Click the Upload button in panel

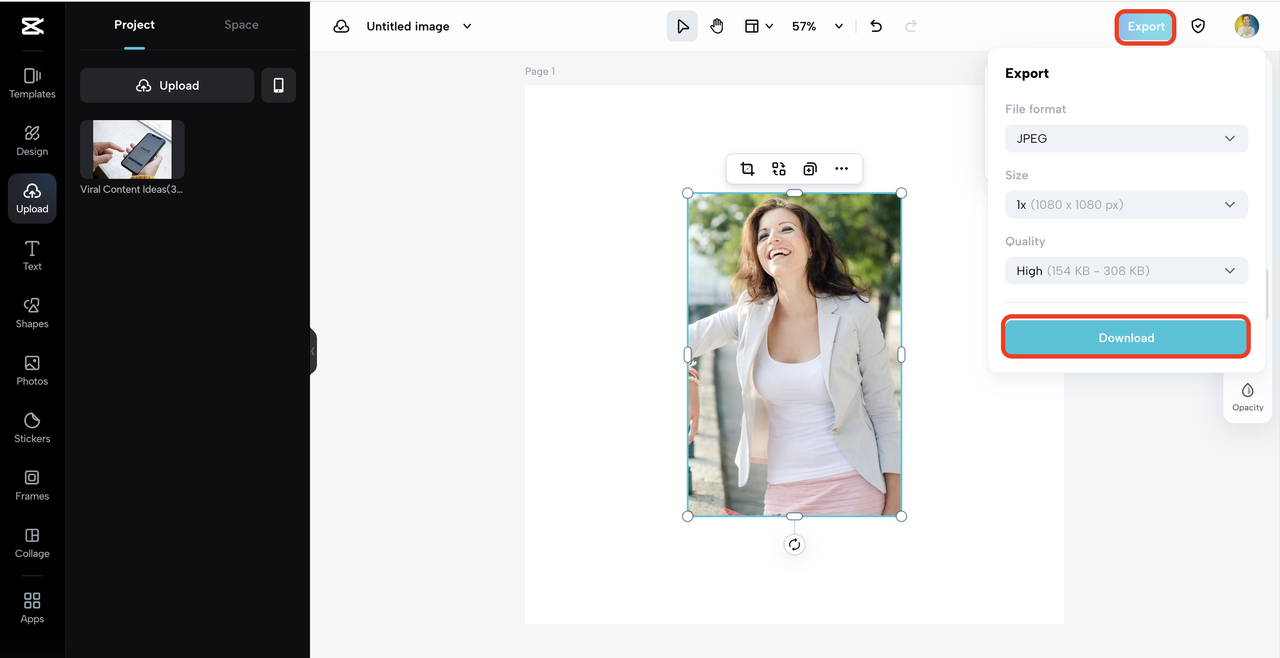tap(167, 85)
